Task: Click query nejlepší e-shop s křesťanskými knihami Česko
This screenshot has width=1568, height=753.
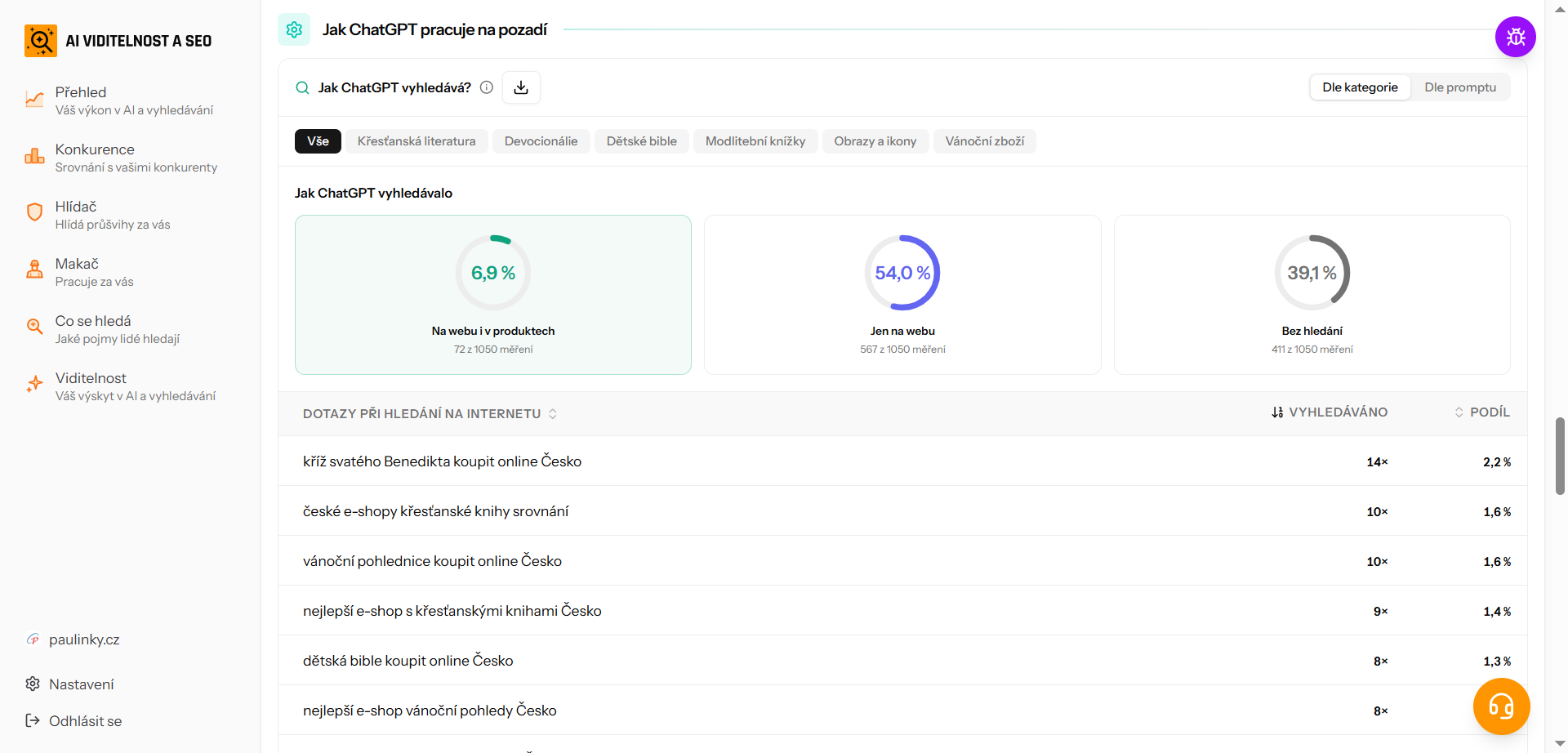Action: (x=452, y=611)
